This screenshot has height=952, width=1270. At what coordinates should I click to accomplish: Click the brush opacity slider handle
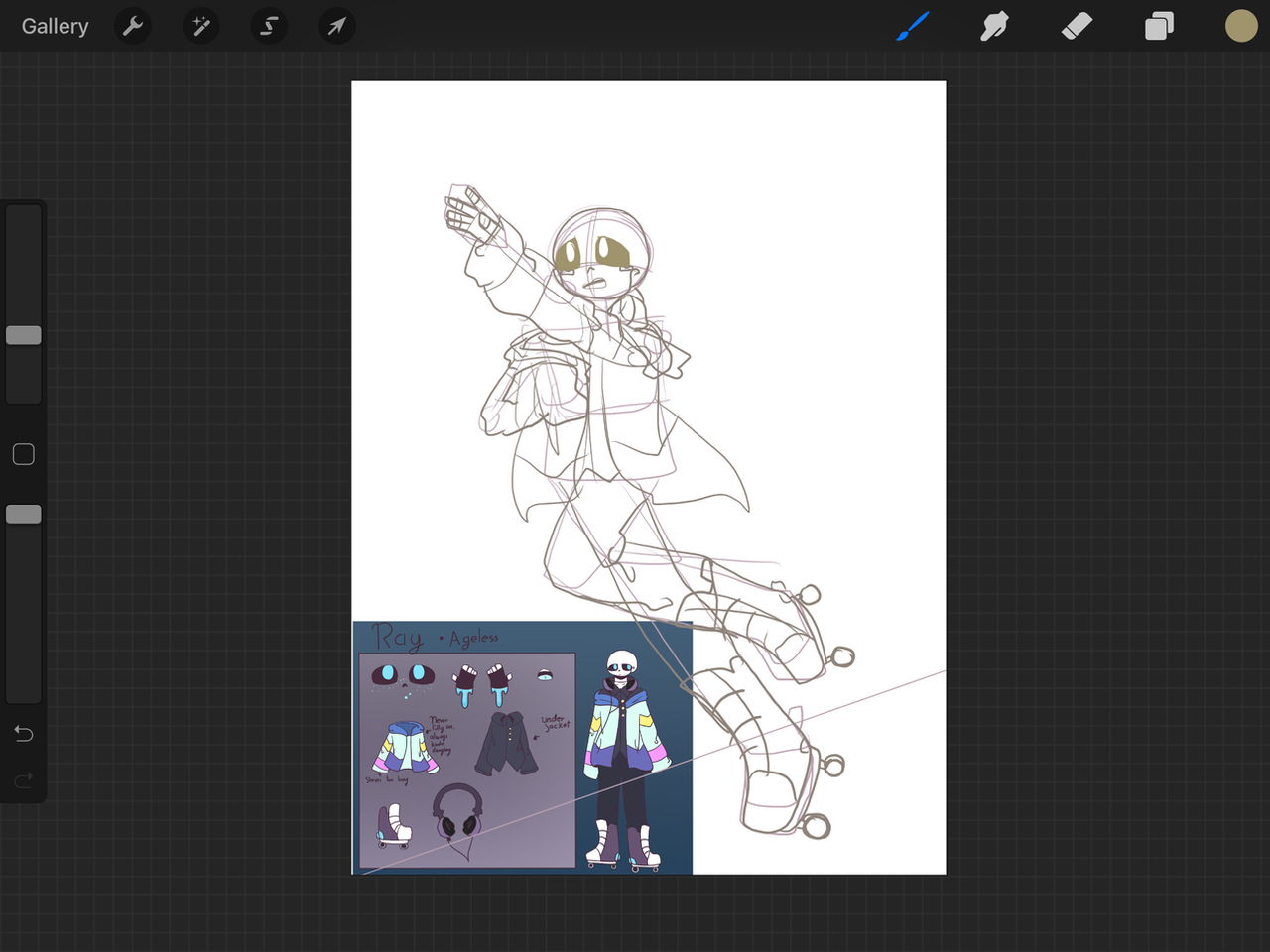pos(24,514)
